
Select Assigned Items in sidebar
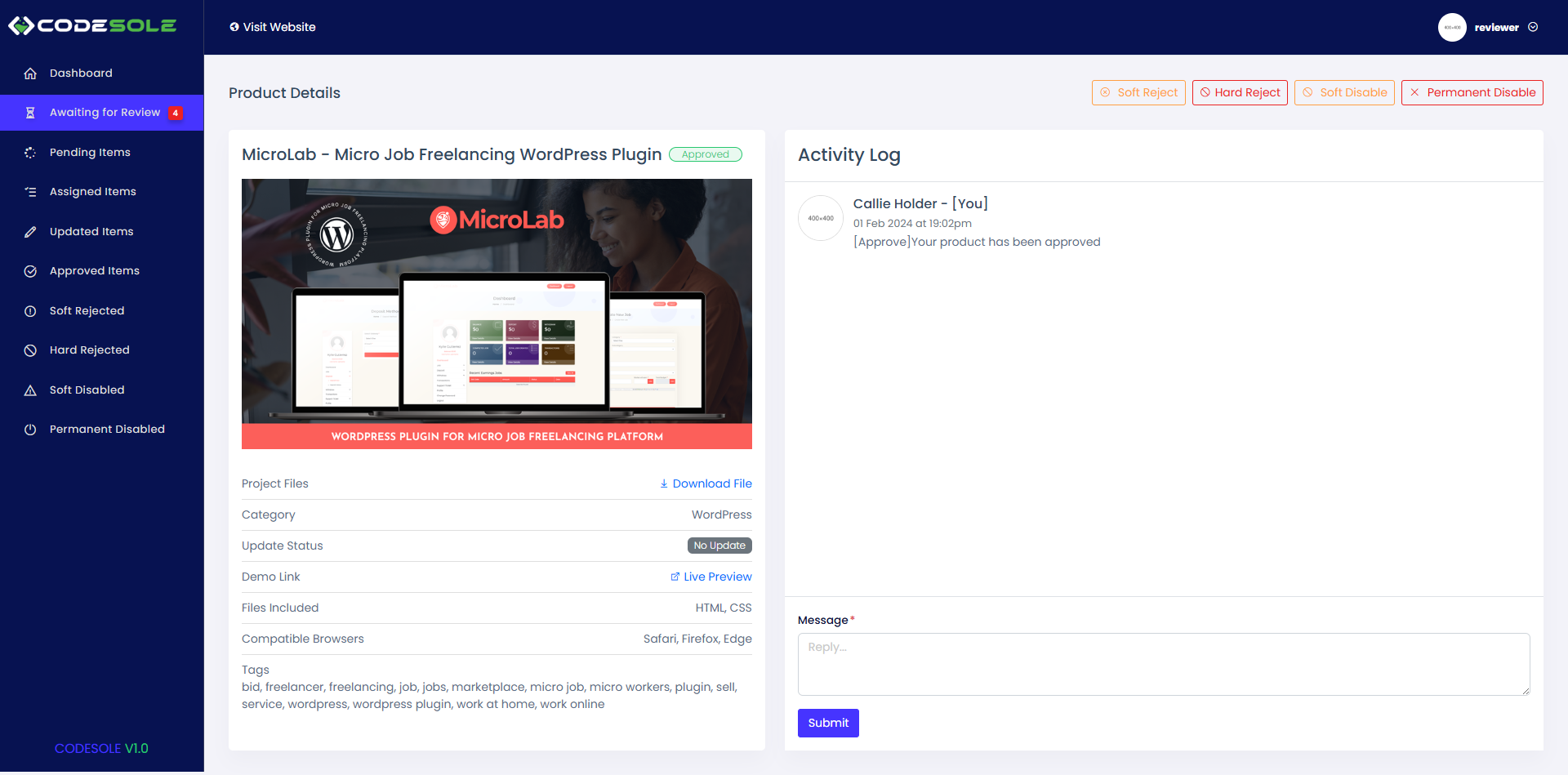102,192
